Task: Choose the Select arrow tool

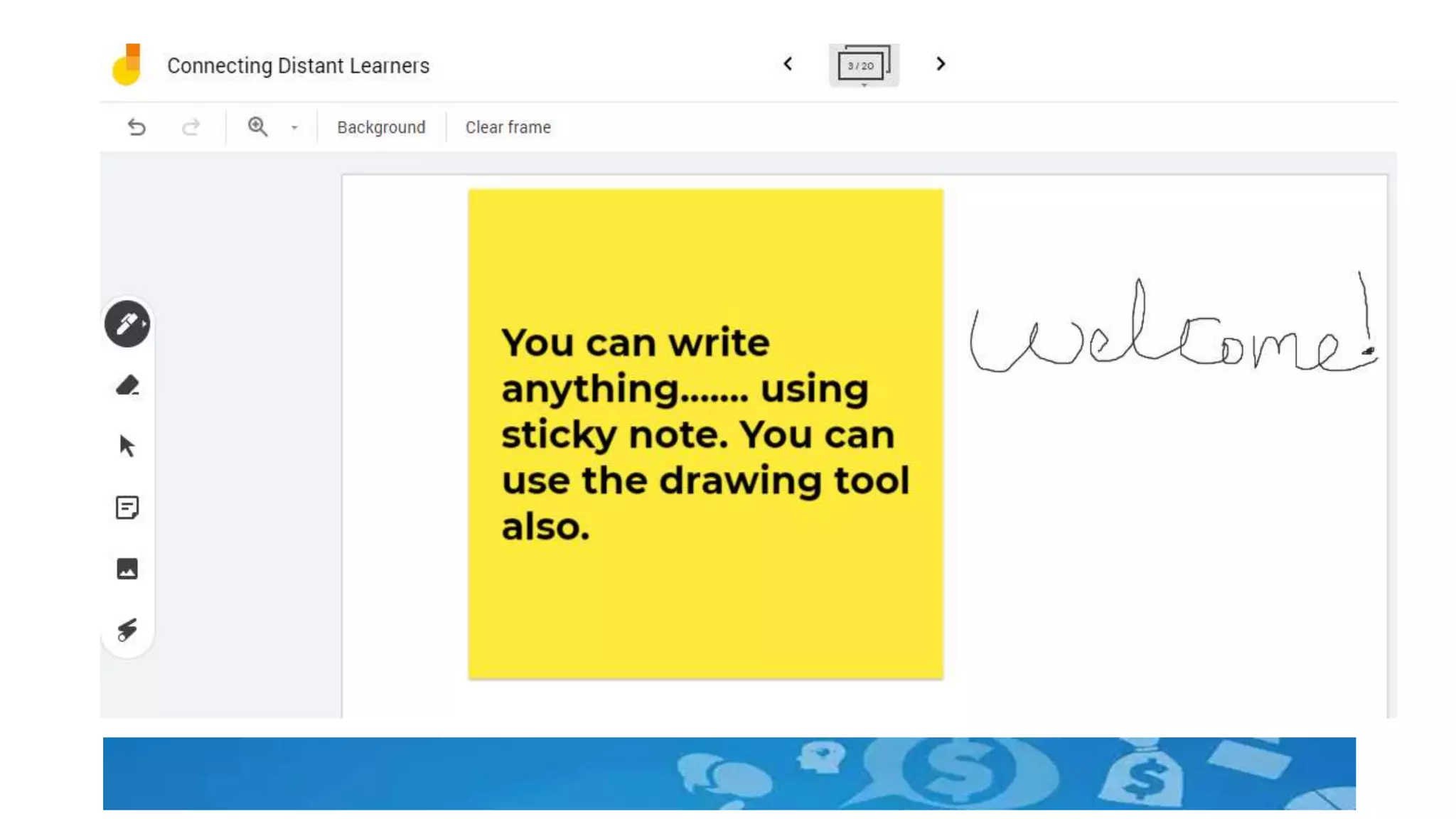Action: click(127, 446)
